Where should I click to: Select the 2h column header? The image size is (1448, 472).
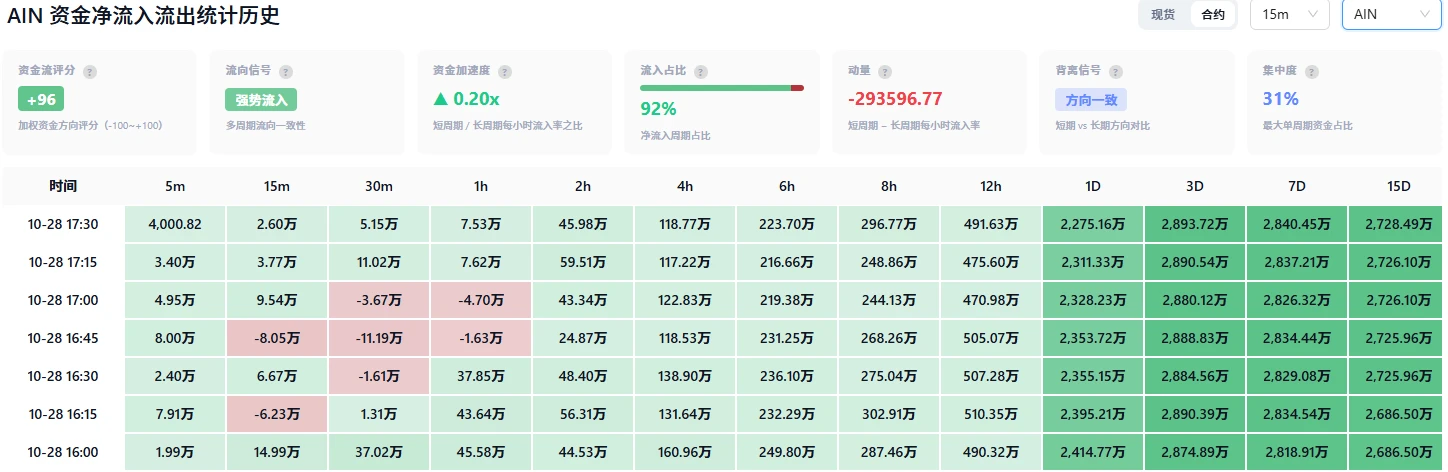click(583, 186)
